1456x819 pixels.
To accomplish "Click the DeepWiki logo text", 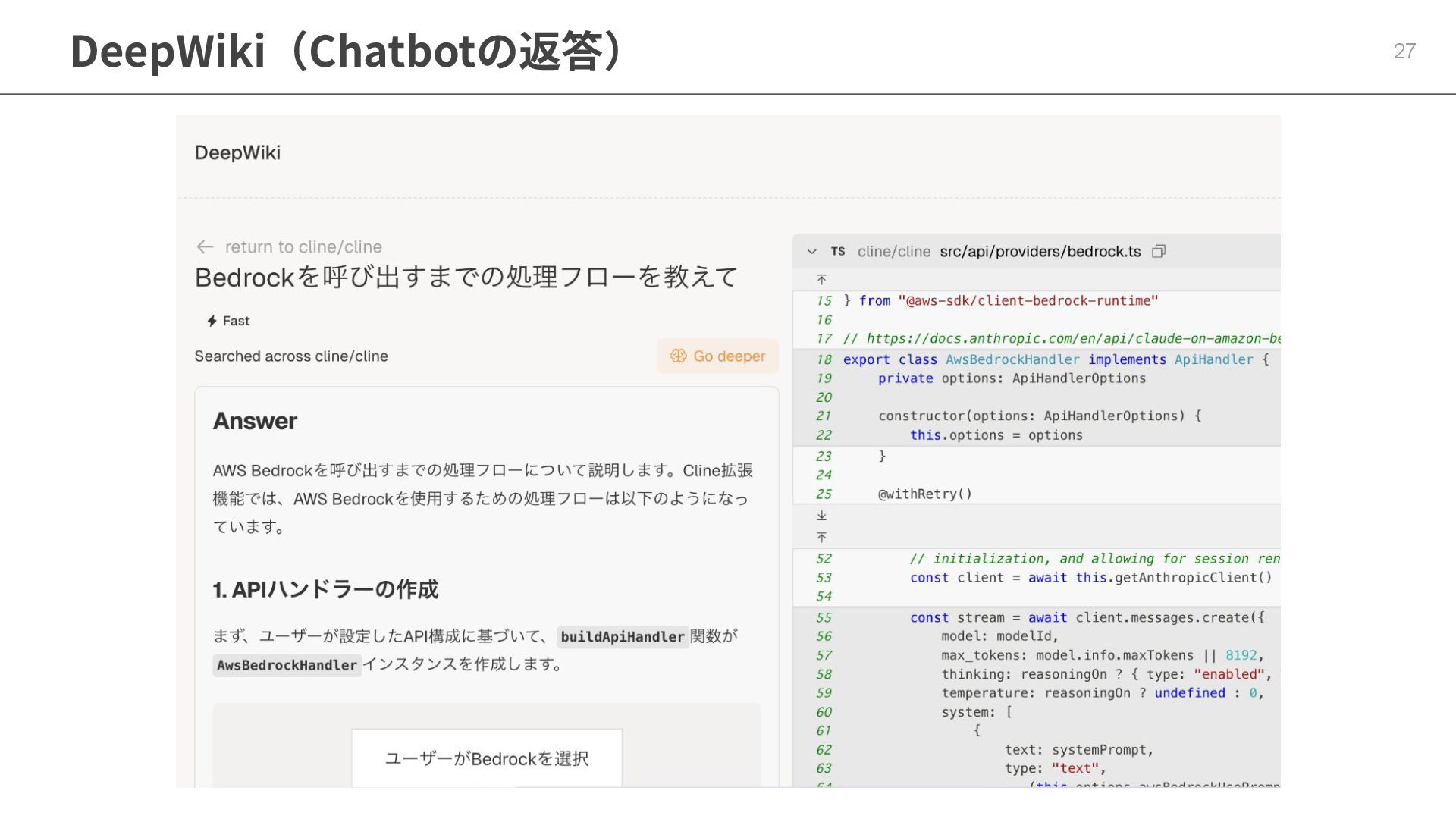I will tap(237, 153).
